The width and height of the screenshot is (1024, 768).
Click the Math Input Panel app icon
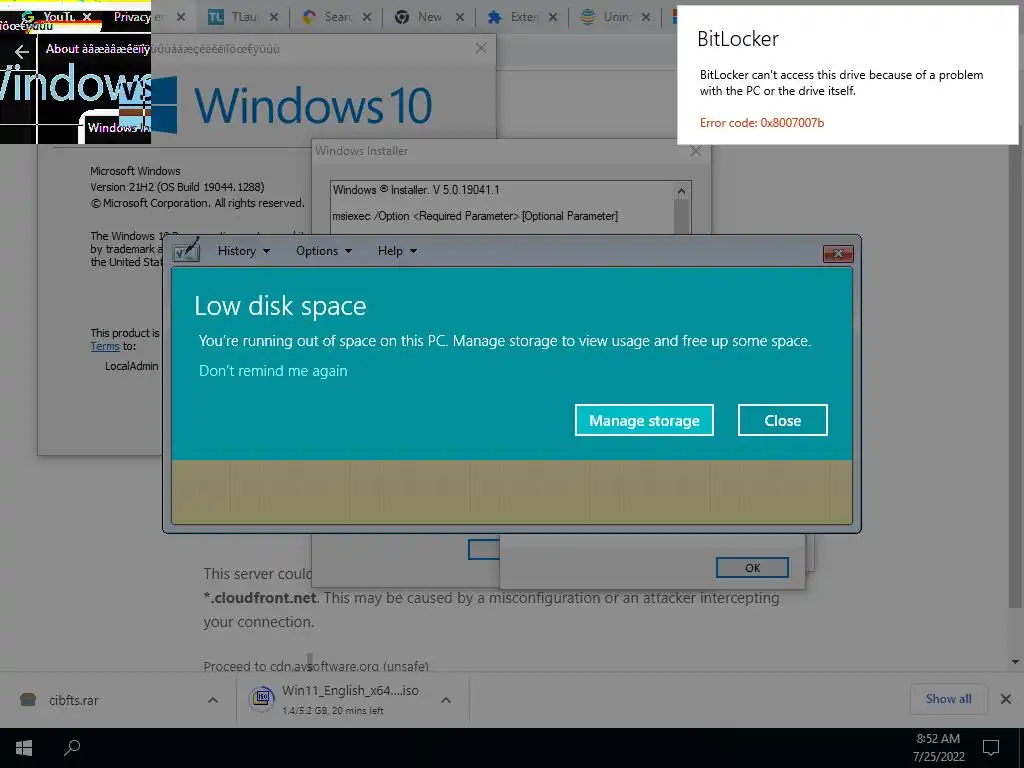tap(186, 250)
